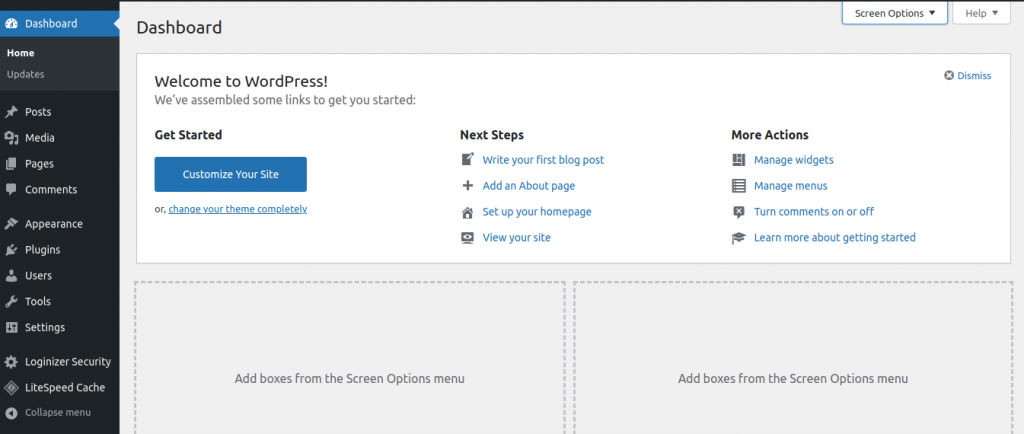Click the View your site link
The height and width of the screenshot is (434, 1024).
tap(517, 238)
